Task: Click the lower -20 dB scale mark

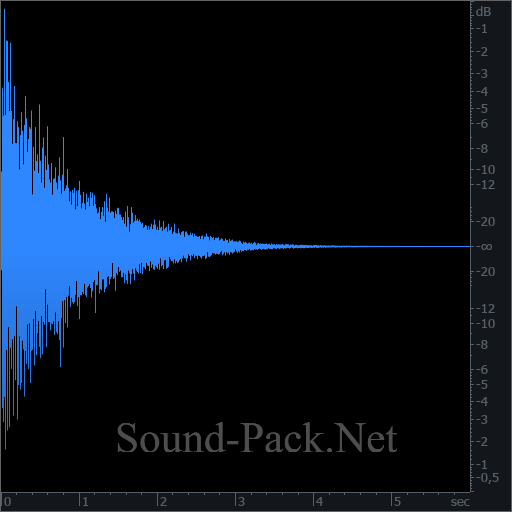Action: (485, 272)
